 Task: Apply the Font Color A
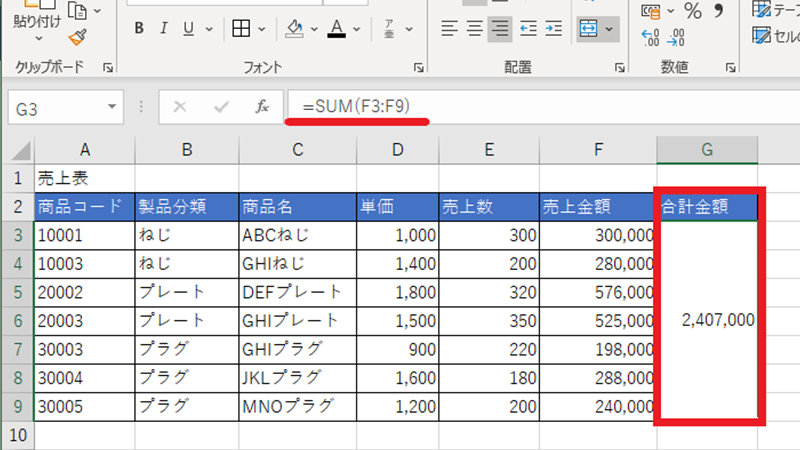tap(336, 29)
